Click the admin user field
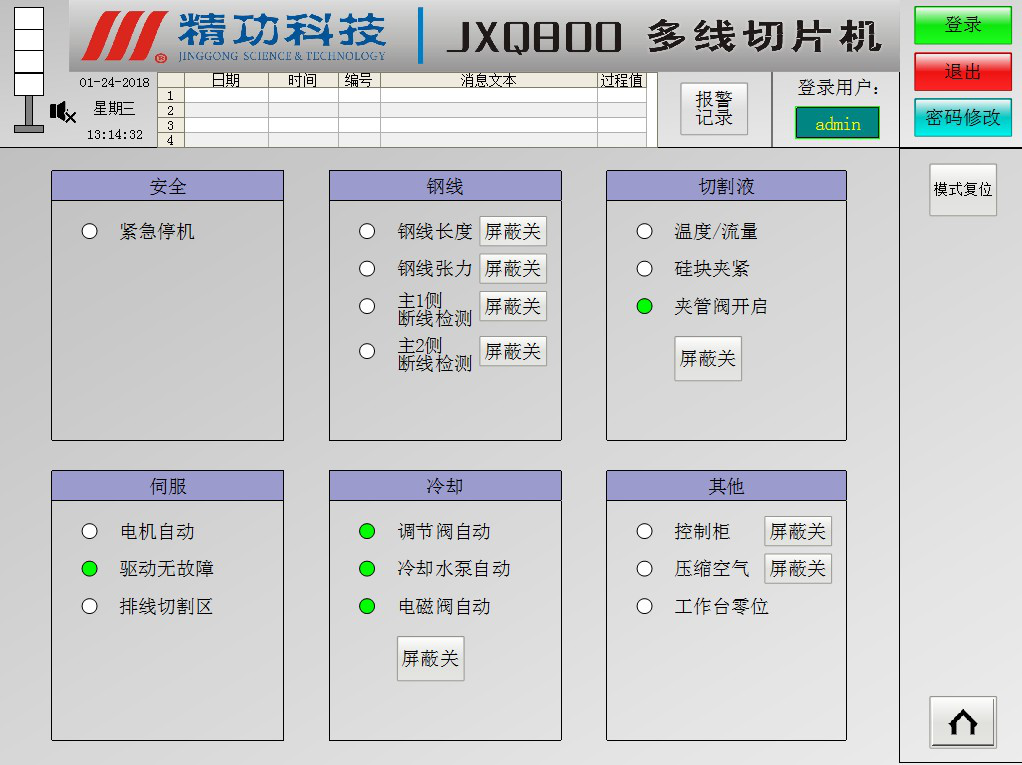Screen dimensions: 1022x765 pos(838,123)
